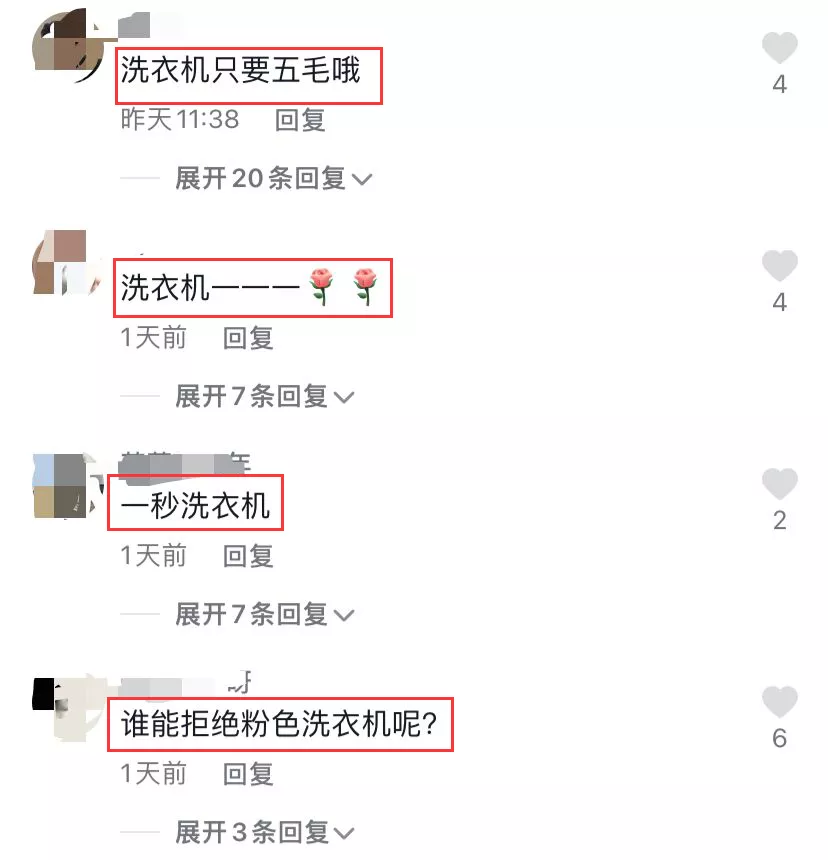Open blurred username above 一秒洗衣机 comment
The height and width of the screenshot is (860, 828).
point(185,465)
